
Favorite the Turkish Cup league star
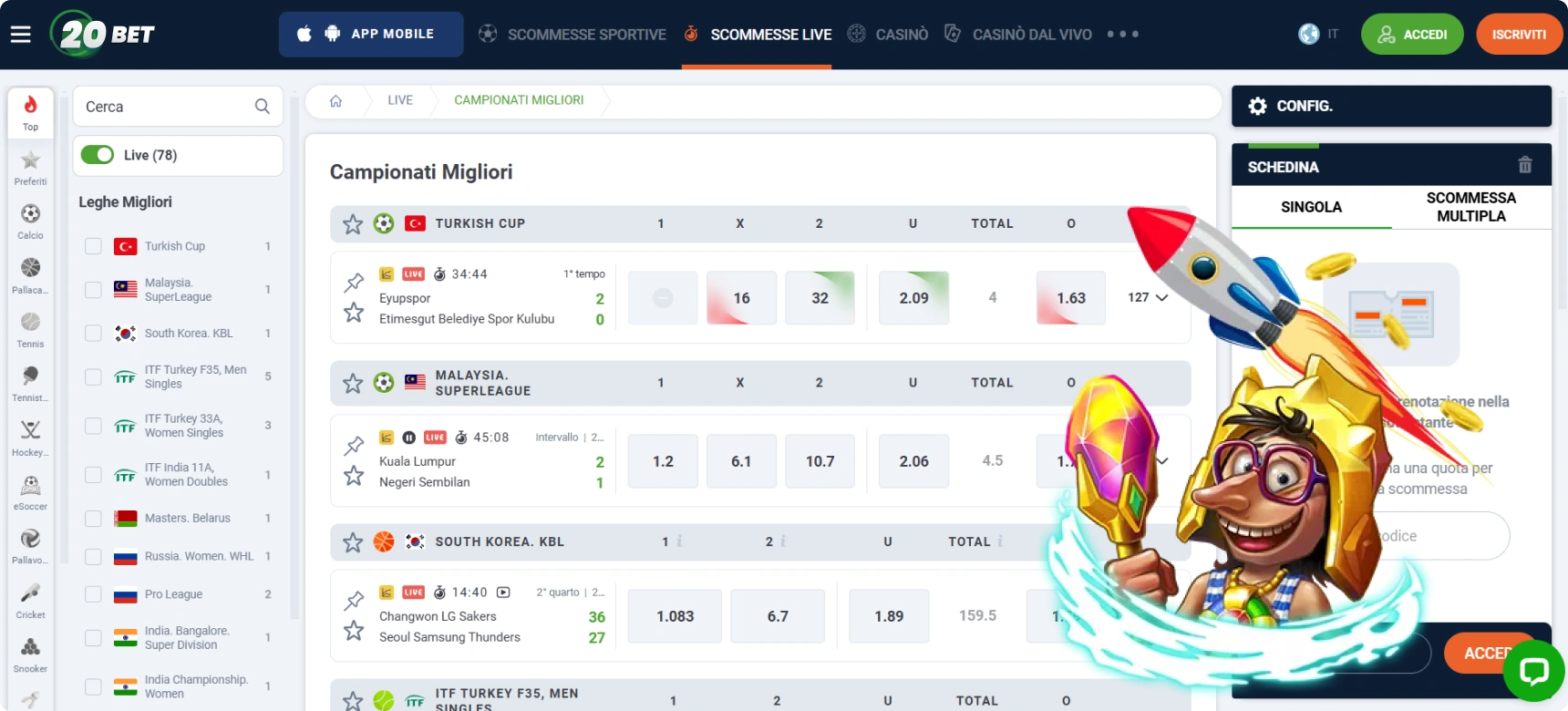(x=353, y=223)
